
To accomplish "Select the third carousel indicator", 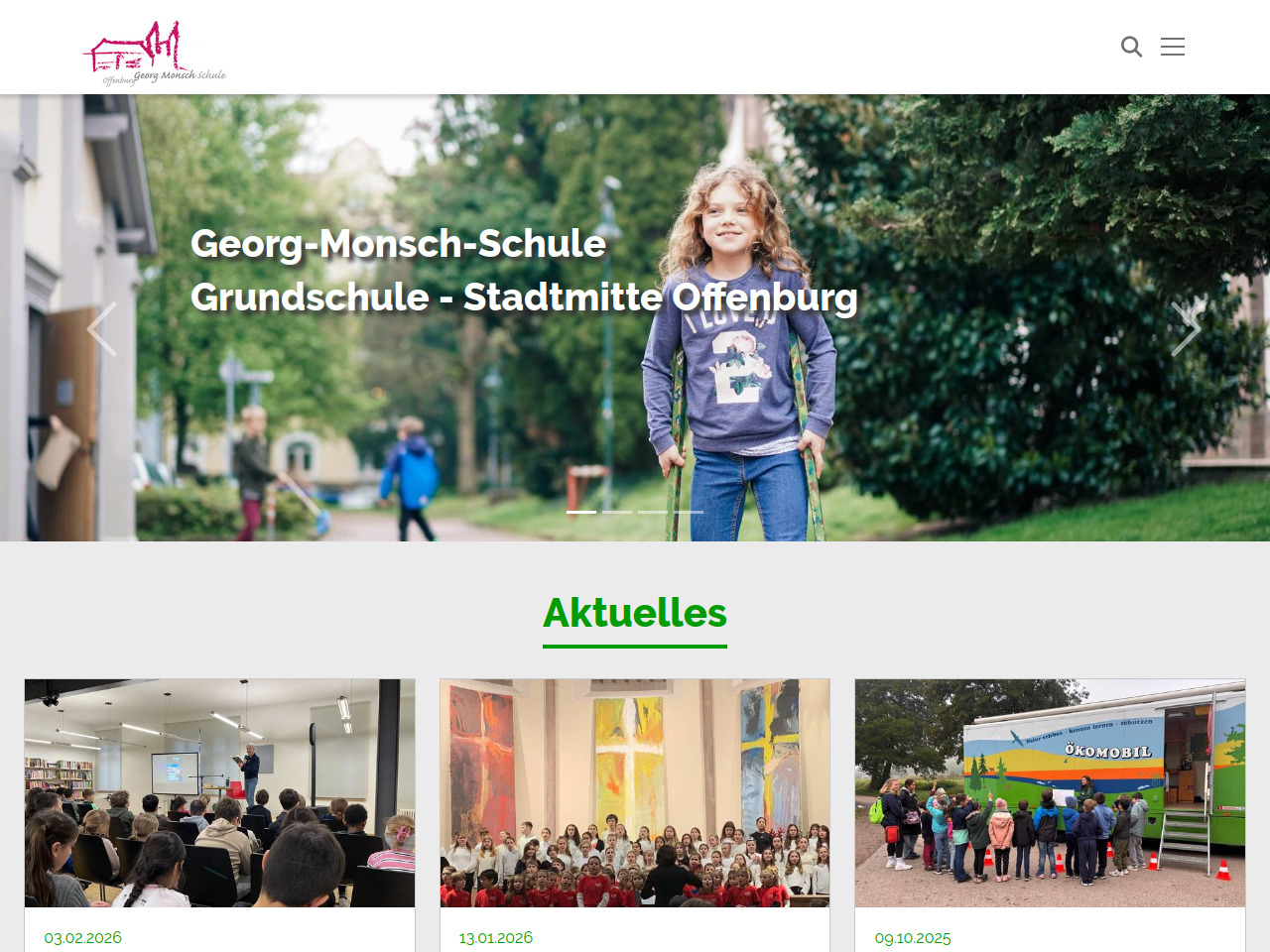I will tap(653, 512).
